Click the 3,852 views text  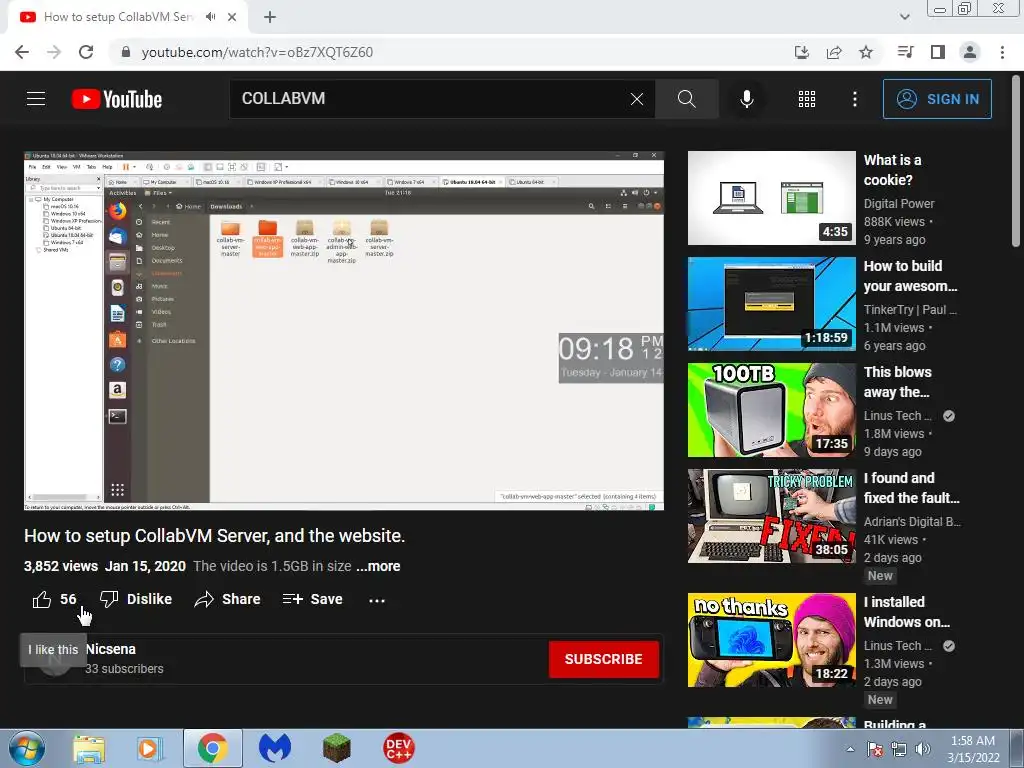point(61,566)
